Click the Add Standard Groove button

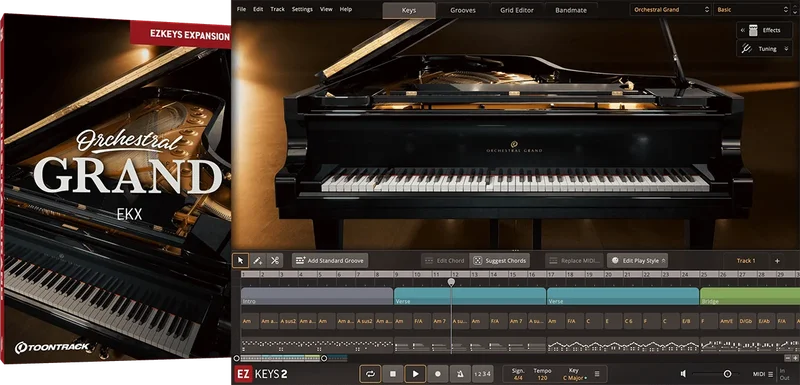pyautogui.click(x=330, y=261)
